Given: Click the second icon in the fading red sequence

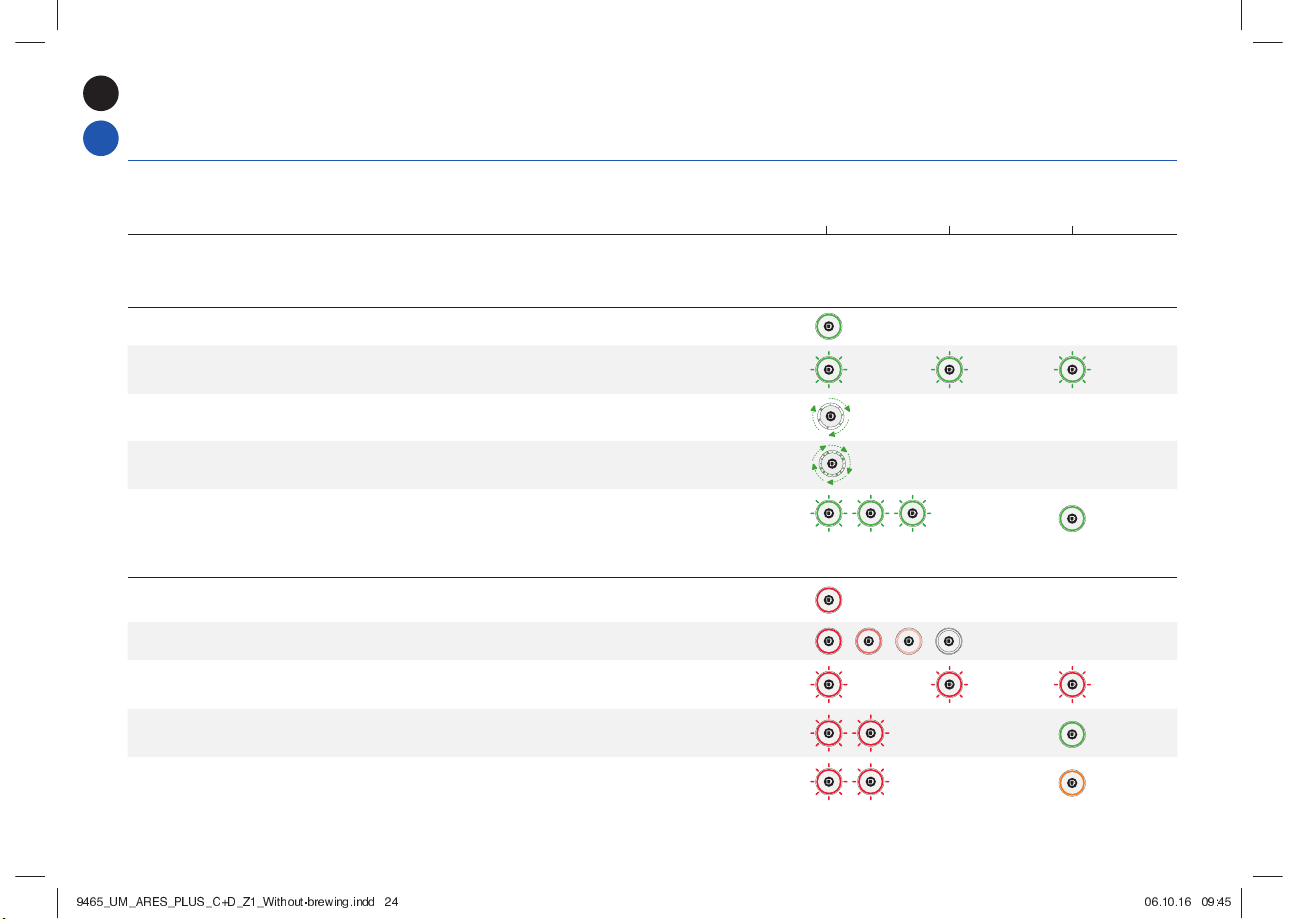Looking at the screenshot, I should [x=868, y=641].
